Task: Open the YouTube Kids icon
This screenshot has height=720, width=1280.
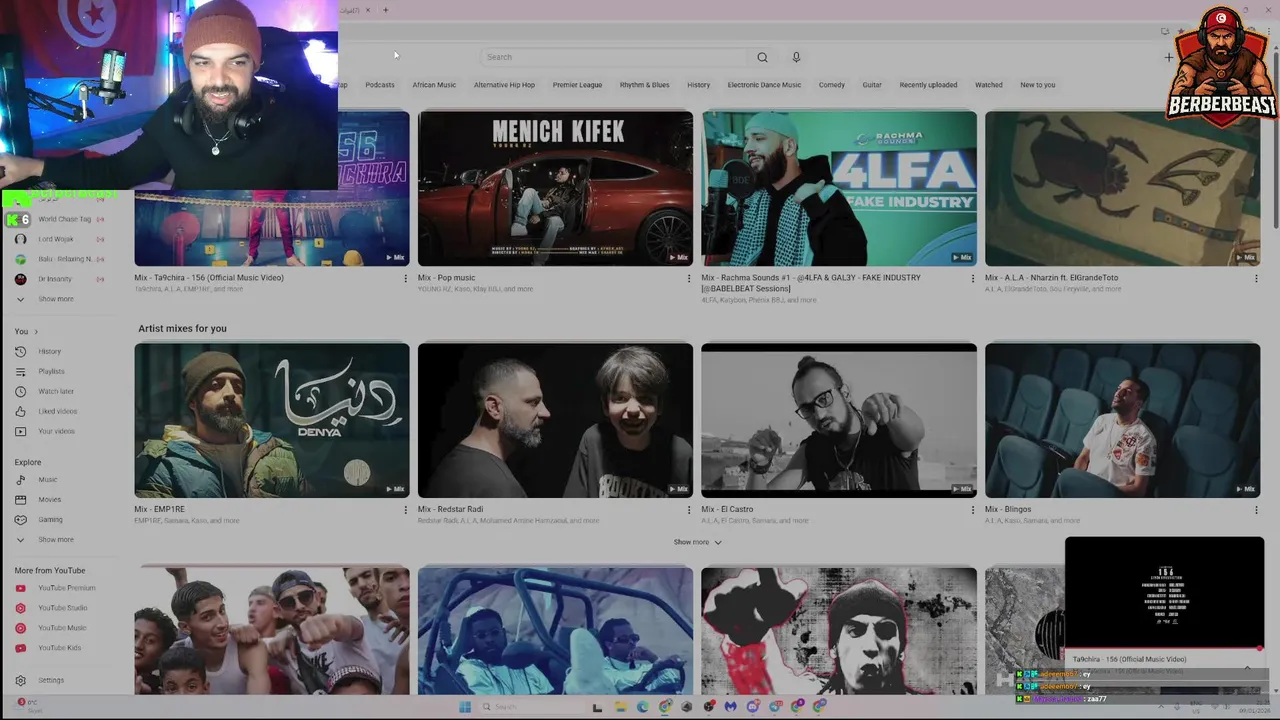Action: click(20, 648)
